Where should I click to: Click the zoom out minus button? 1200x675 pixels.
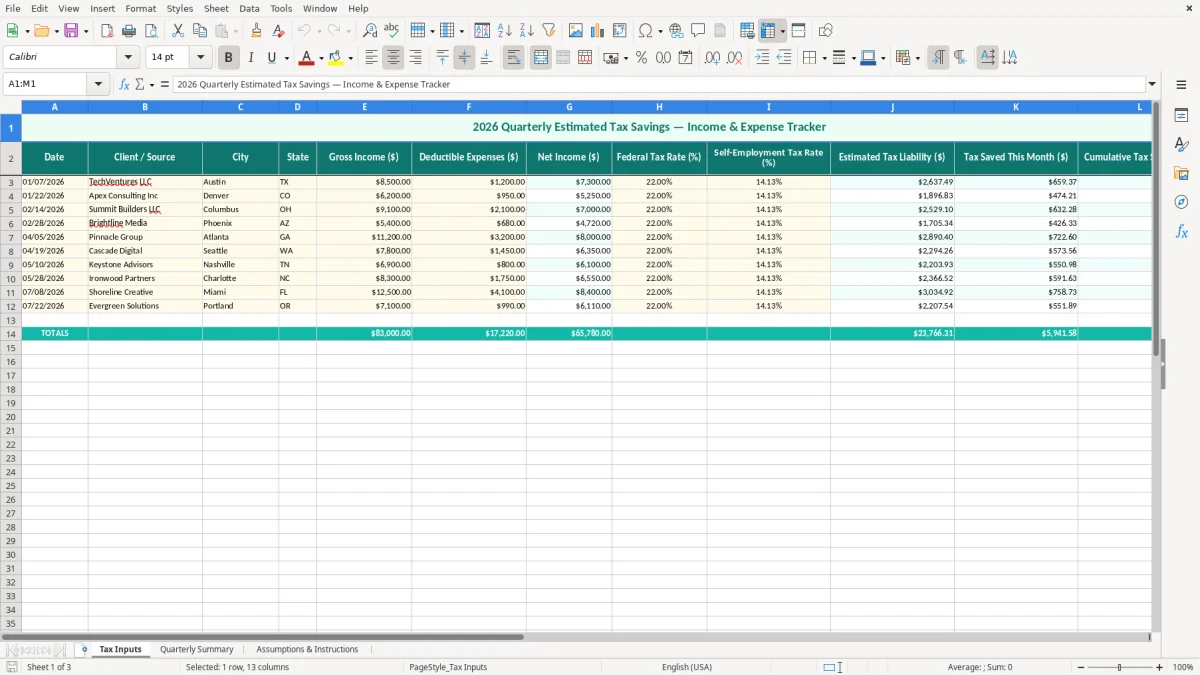pyautogui.click(x=1081, y=667)
